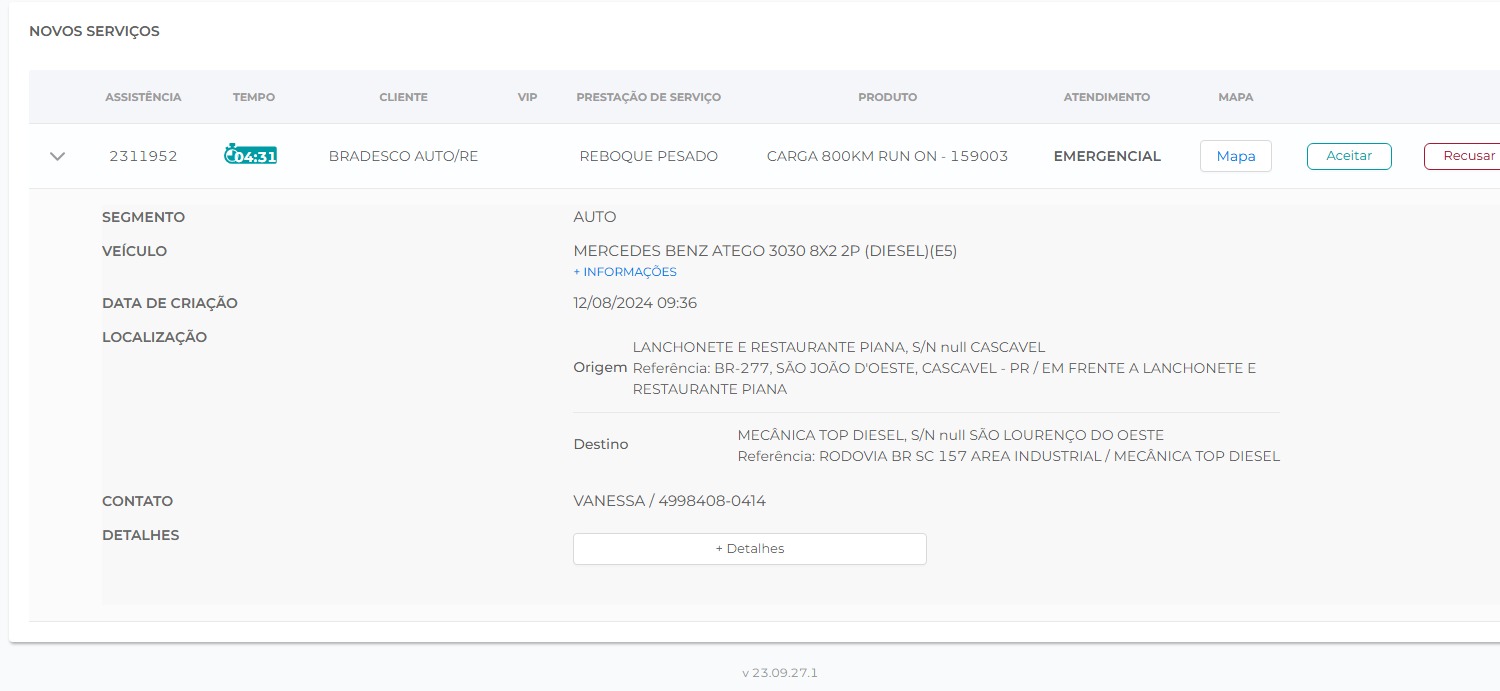The image size is (1500, 691).
Task: Click the SEGMENTO label
Action: coord(143,217)
